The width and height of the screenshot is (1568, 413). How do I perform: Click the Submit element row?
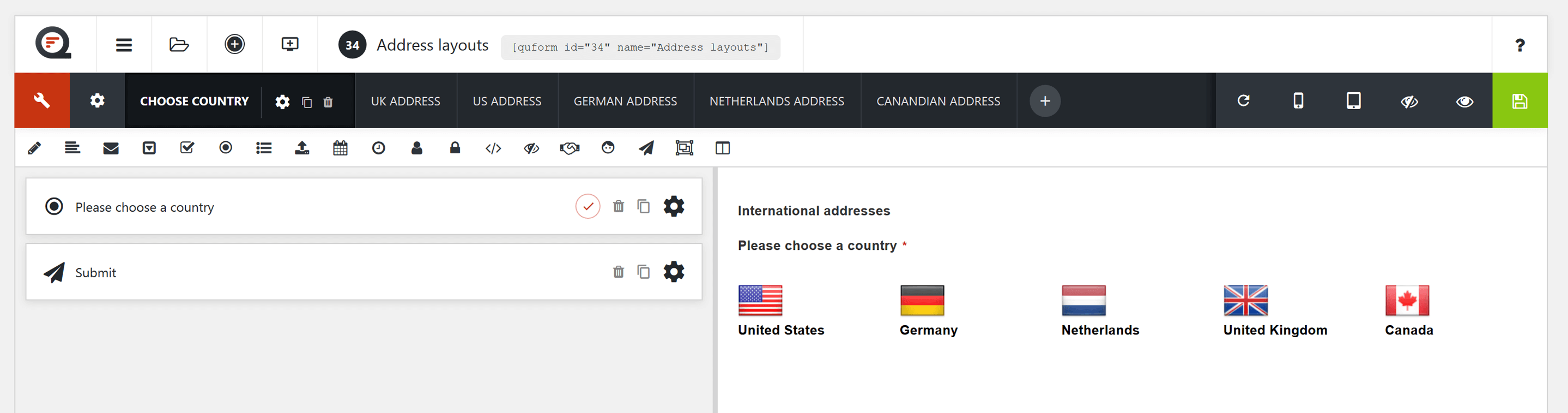364,272
